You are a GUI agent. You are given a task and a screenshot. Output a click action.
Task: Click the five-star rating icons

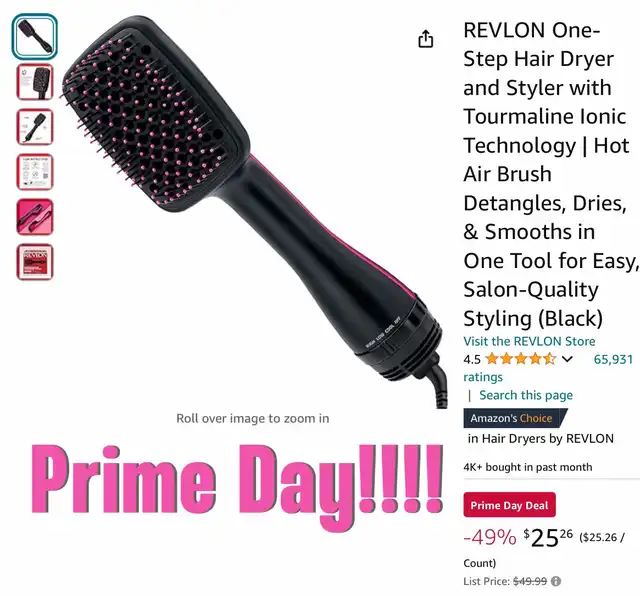[x=521, y=359]
